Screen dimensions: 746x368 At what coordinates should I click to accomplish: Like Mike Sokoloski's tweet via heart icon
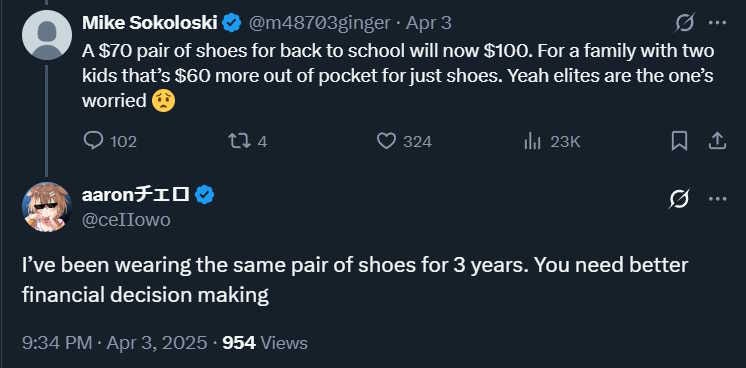[x=386, y=141]
